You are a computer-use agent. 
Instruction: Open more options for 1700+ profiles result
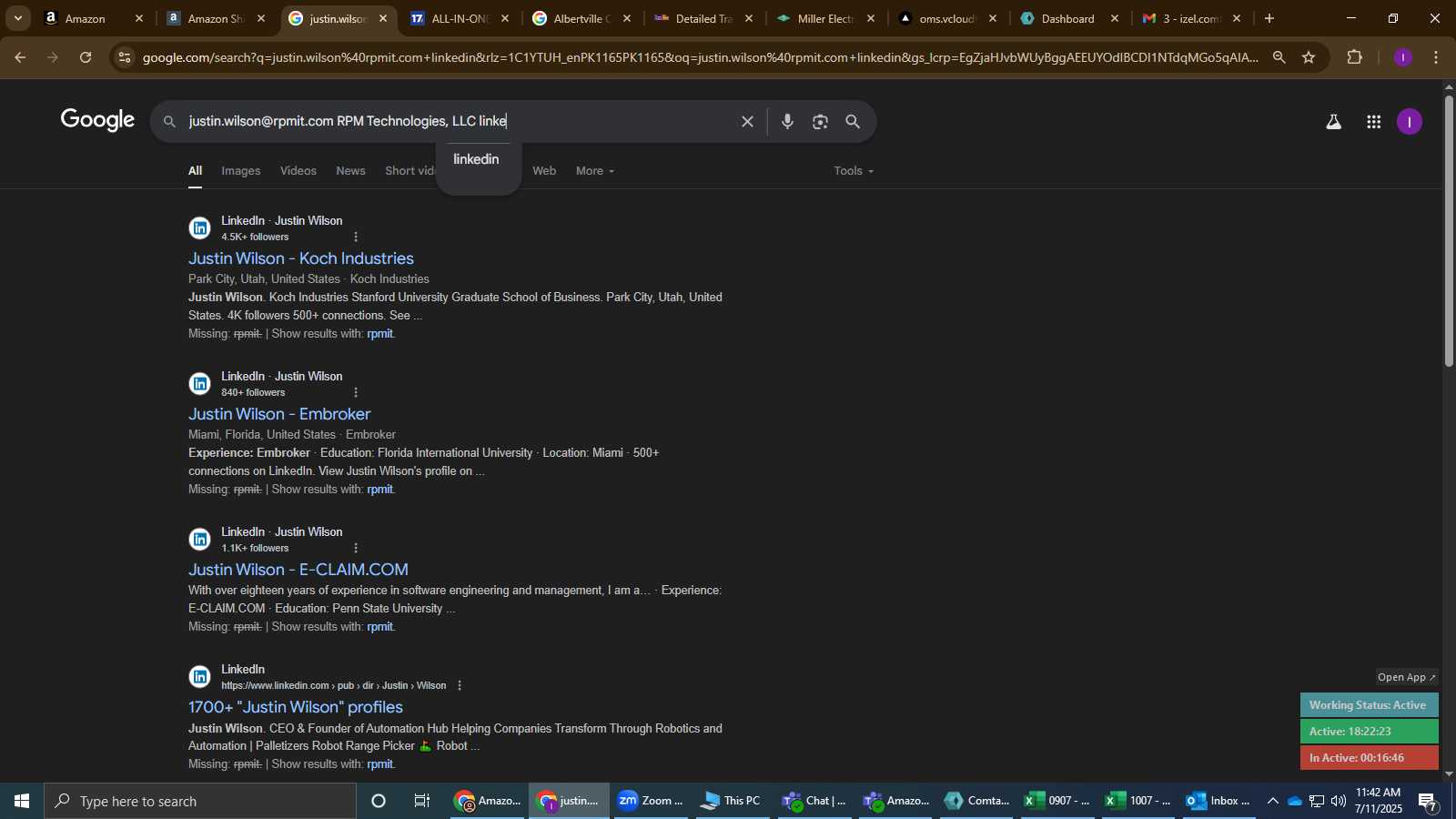pyautogui.click(x=460, y=685)
